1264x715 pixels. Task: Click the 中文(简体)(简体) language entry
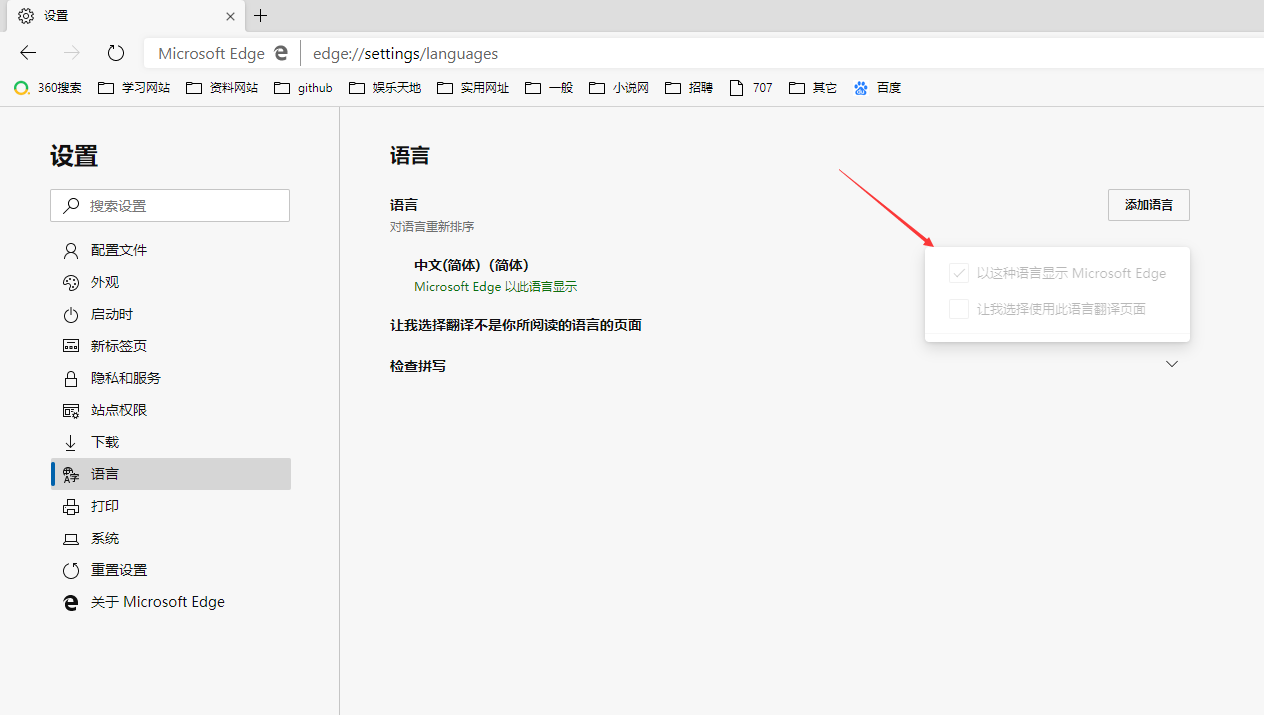(472, 265)
